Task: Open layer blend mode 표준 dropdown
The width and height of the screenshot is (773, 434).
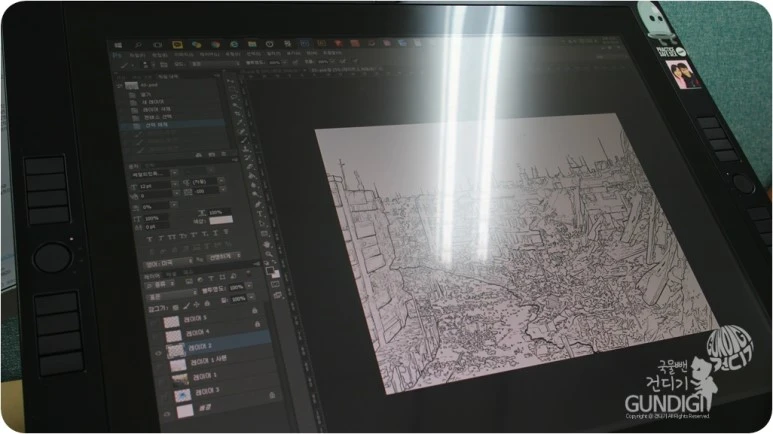Action: click(170, 296)
